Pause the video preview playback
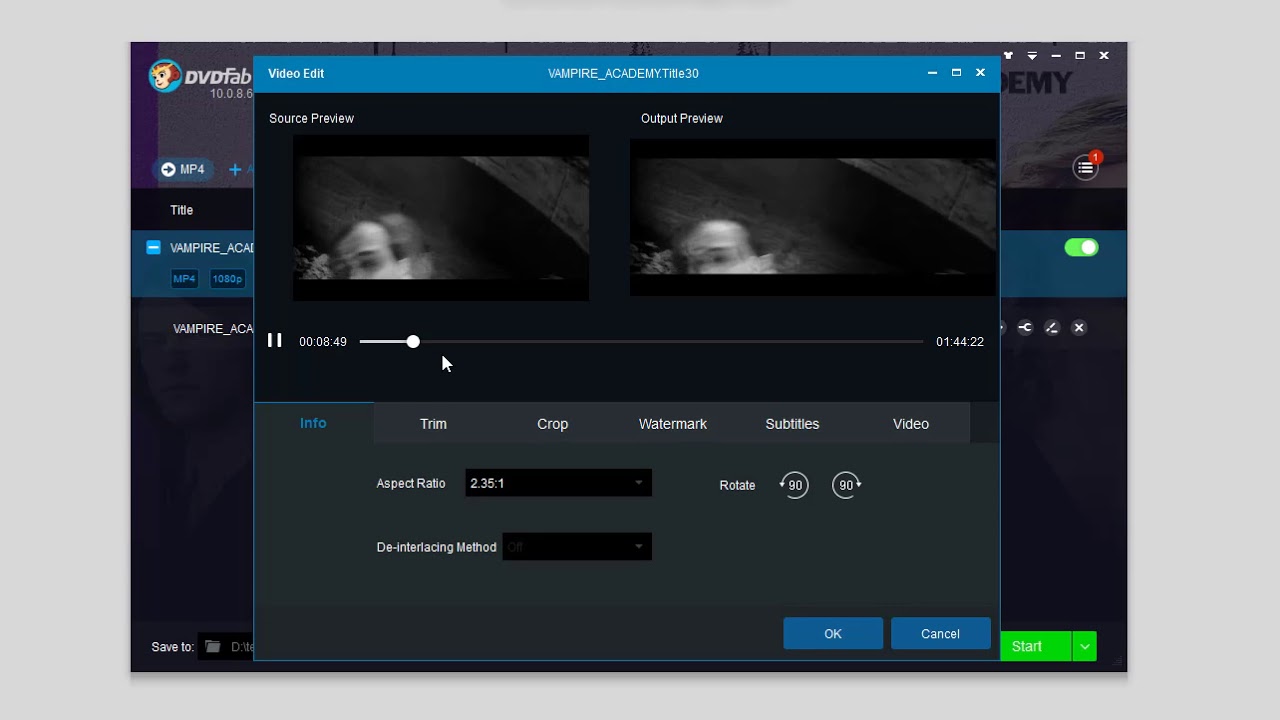Screen dimensions: 1280x720 coord(274,341)
